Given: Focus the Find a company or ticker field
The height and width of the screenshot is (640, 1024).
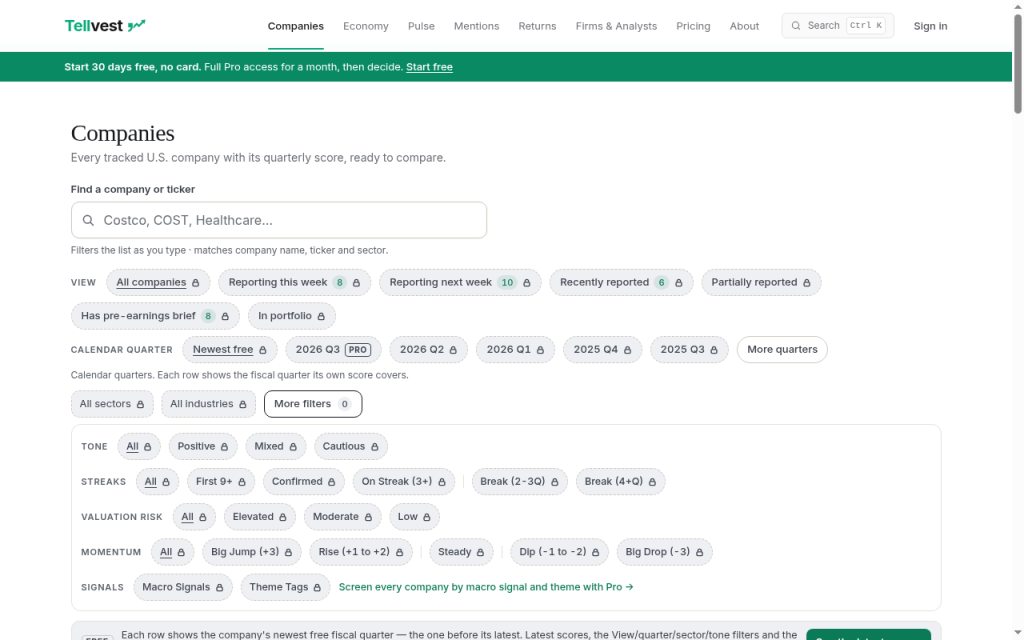Looking at the screenshot, I should coord(279,220).
